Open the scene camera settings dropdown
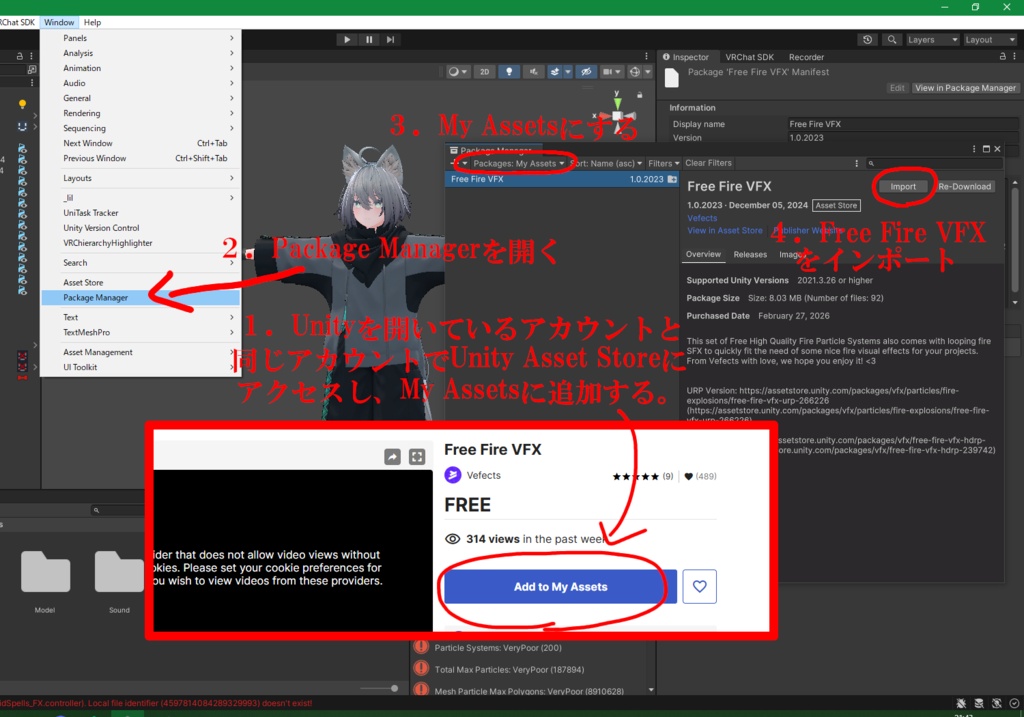 (611, 72)
